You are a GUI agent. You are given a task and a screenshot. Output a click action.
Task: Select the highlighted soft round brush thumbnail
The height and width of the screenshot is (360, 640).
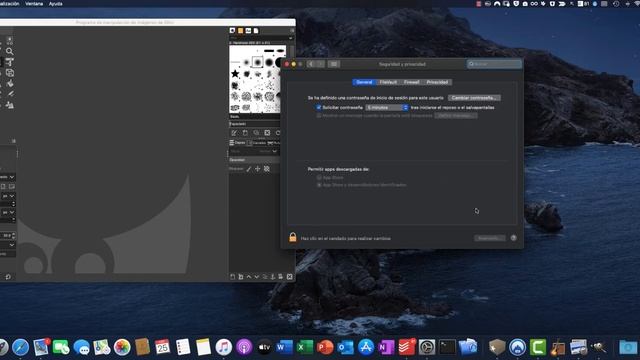pos(258,62)
